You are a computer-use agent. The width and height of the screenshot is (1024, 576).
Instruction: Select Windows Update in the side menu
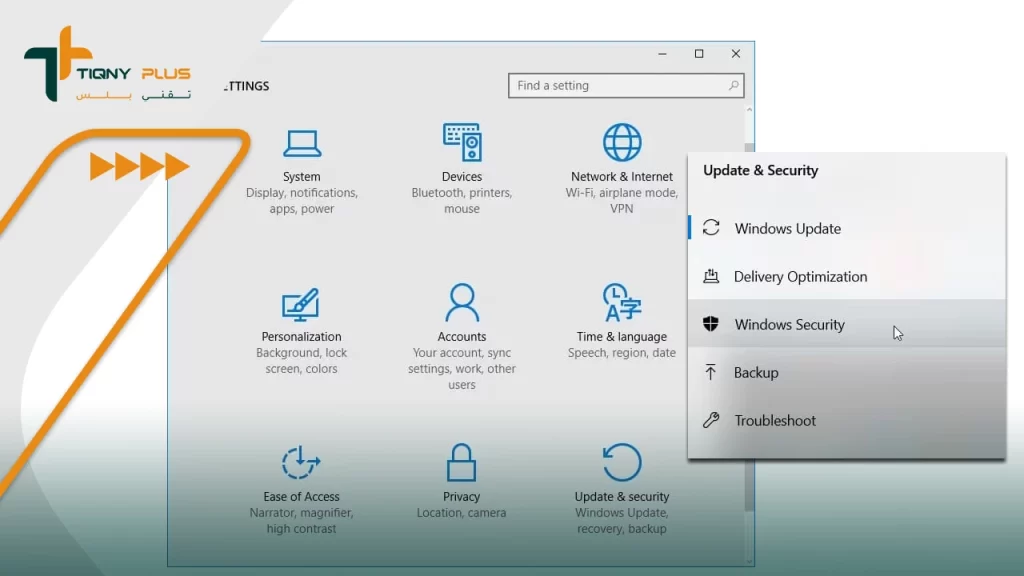pos(847,228)
